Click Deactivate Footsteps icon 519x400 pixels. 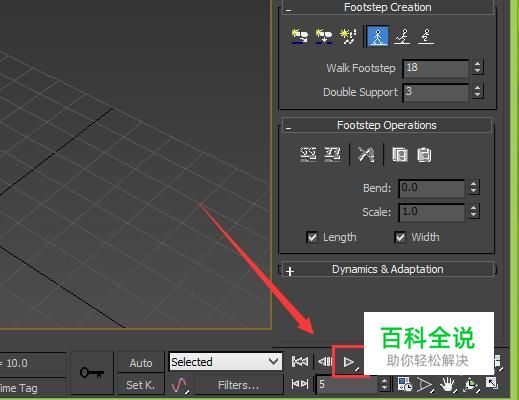click(x=332, y=154)
